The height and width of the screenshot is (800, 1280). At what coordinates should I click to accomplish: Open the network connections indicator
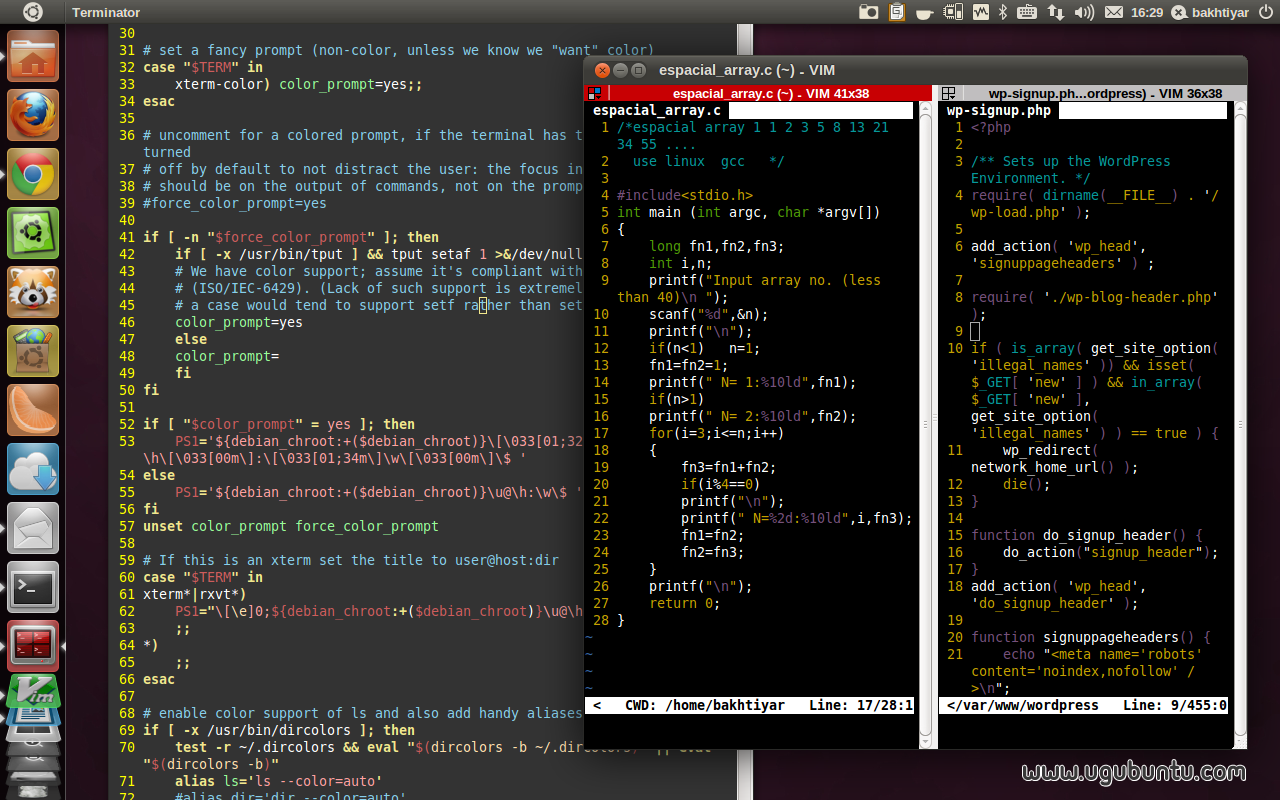(x=1057, y=12)
